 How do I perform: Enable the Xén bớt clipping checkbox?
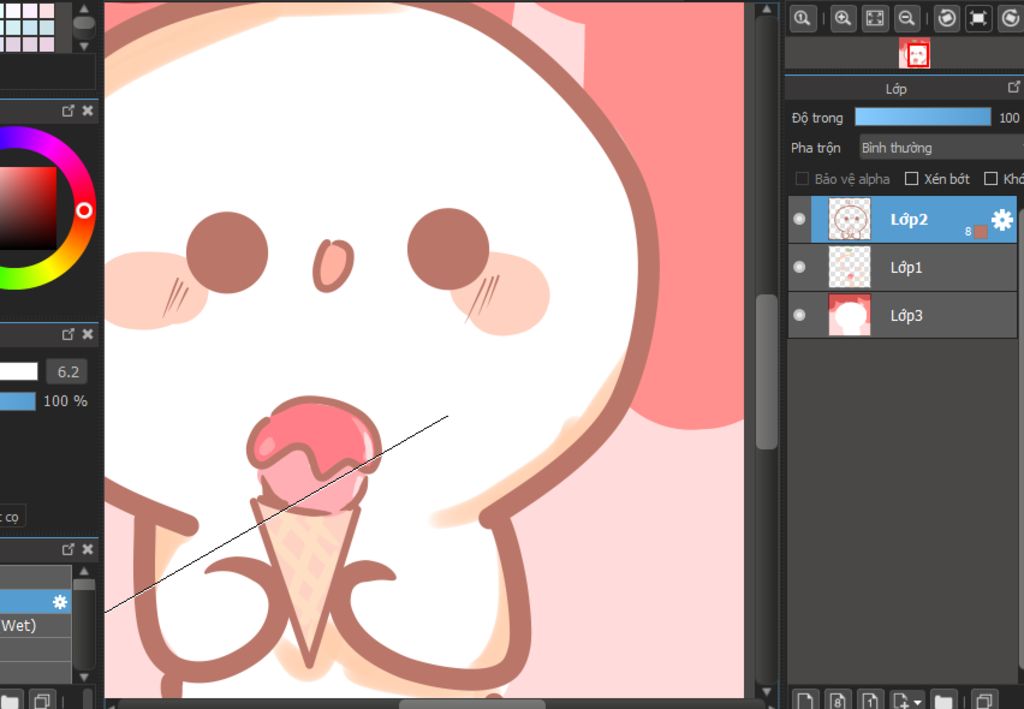click(912, 179)
